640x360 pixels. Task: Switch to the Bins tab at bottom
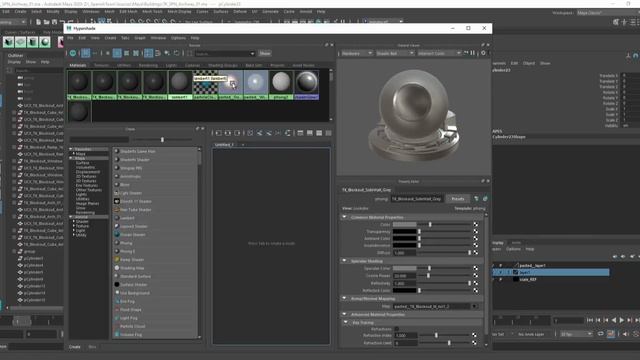(x=92, y=347)
